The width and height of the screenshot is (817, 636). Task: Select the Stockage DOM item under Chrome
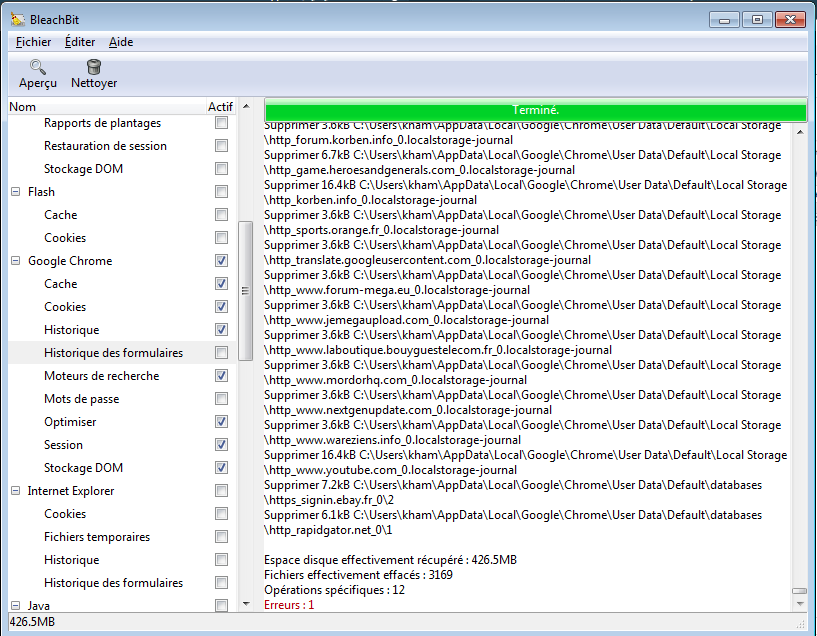coord(83,468)
